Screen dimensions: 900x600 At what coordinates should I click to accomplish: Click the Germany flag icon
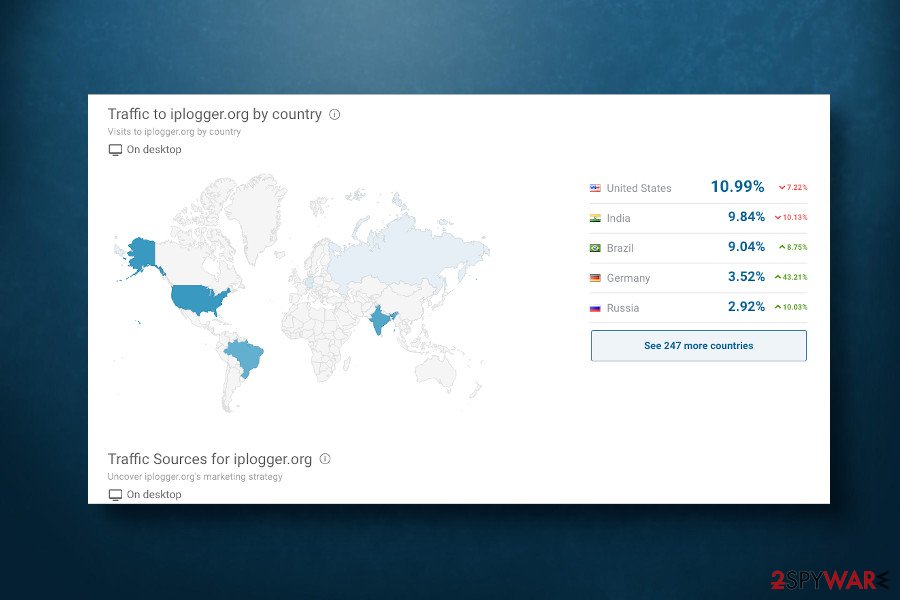click(595, 278)
